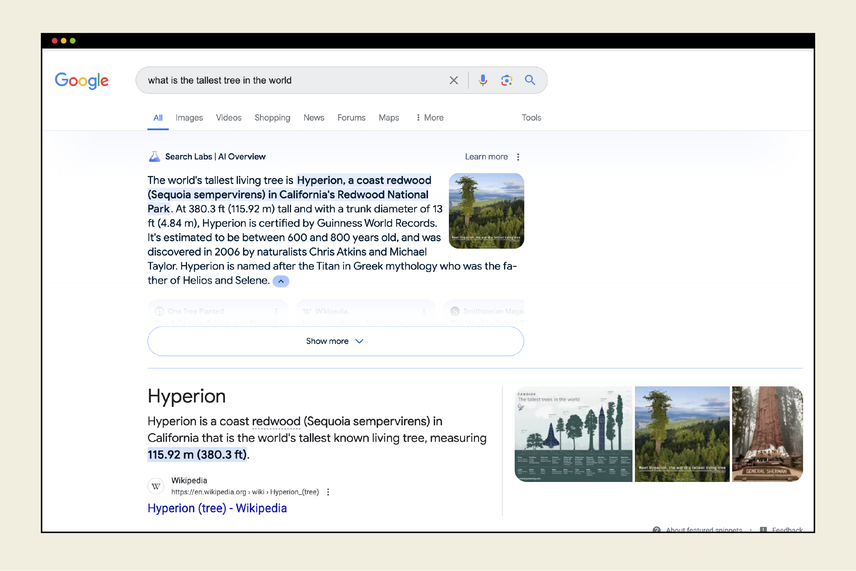Click the magnifying glass search icon
Viewport: 856px width, 571px height.
tap(530, 80)
